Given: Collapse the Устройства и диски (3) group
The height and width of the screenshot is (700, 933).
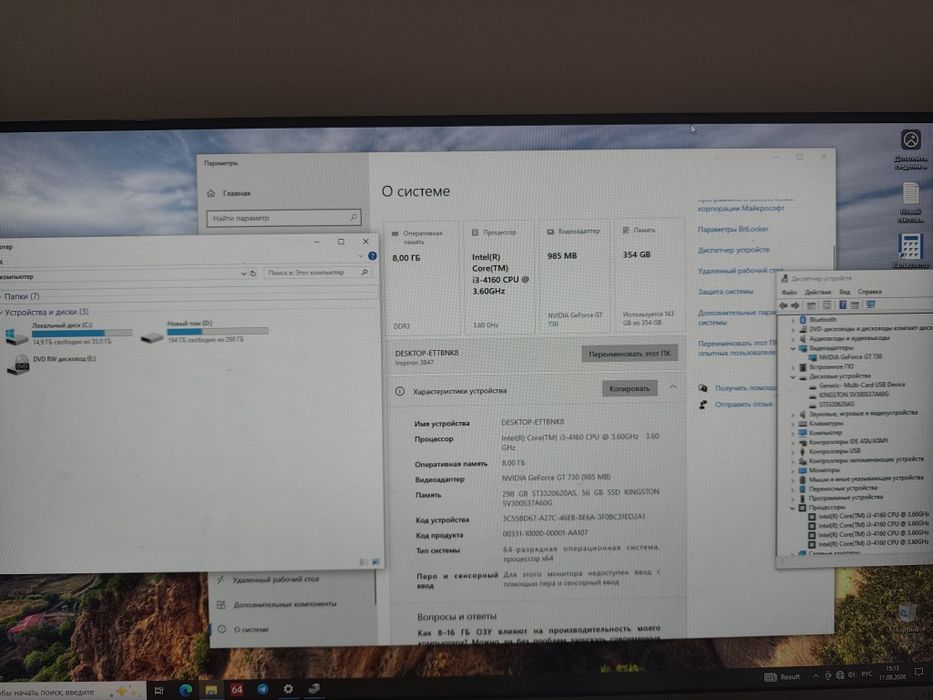Looking at the screenshot, I should coord(2,312).
